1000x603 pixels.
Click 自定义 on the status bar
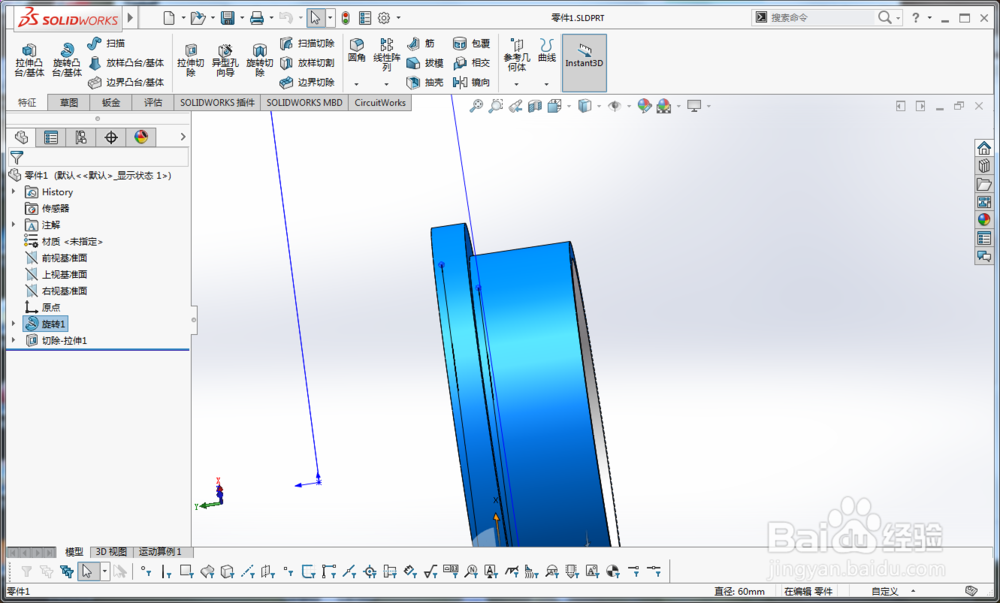(x=884, y=591)
